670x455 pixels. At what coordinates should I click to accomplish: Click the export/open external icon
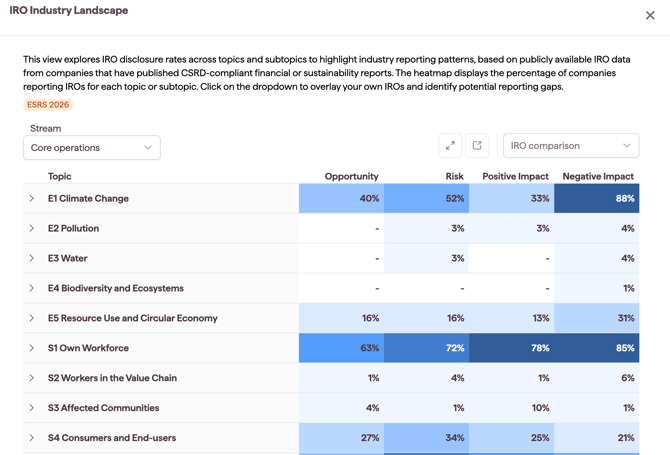click(x=477, y=146)
